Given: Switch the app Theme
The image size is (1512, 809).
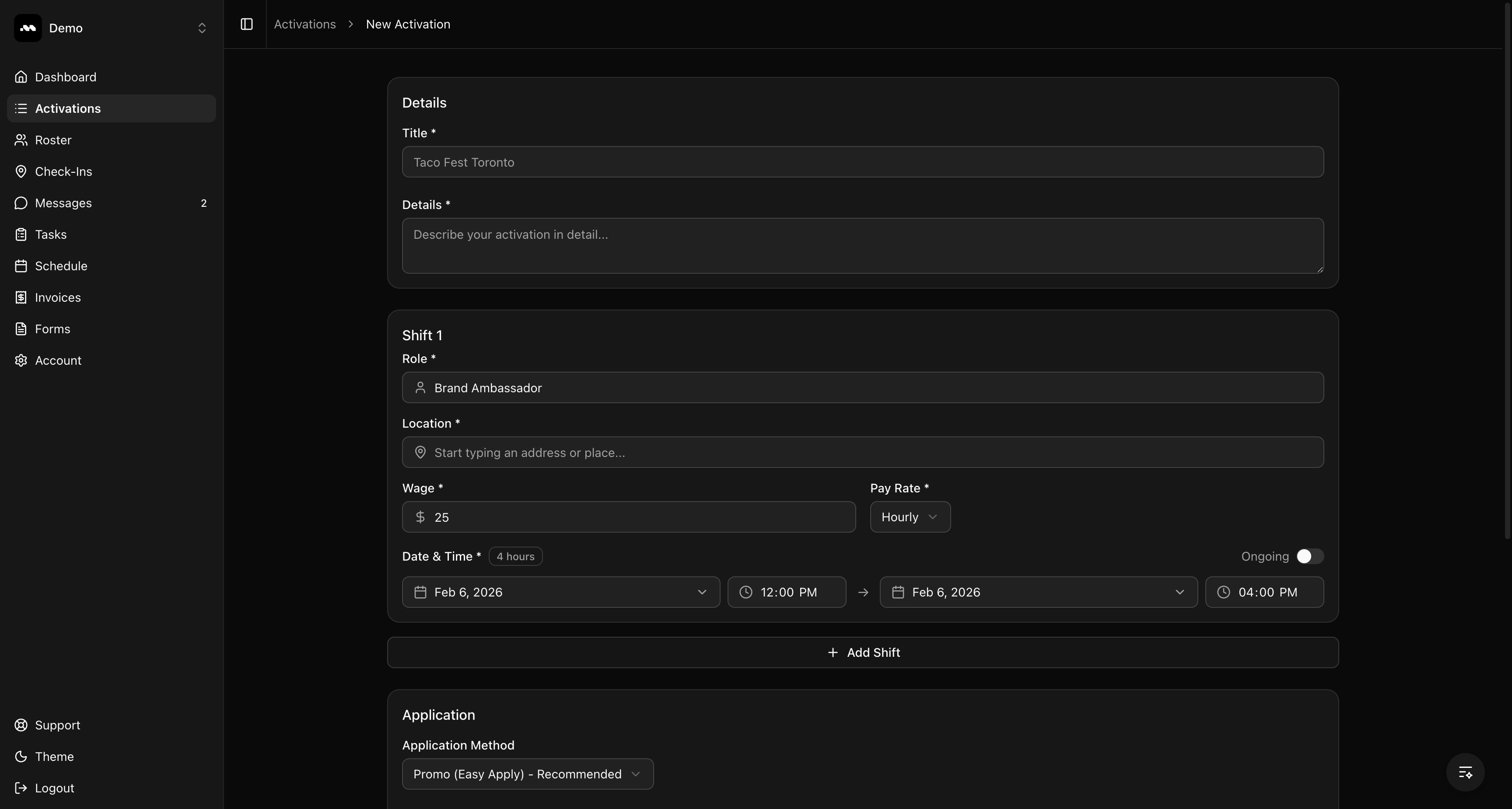Looking at the screenshot, I should pos(54,756).
